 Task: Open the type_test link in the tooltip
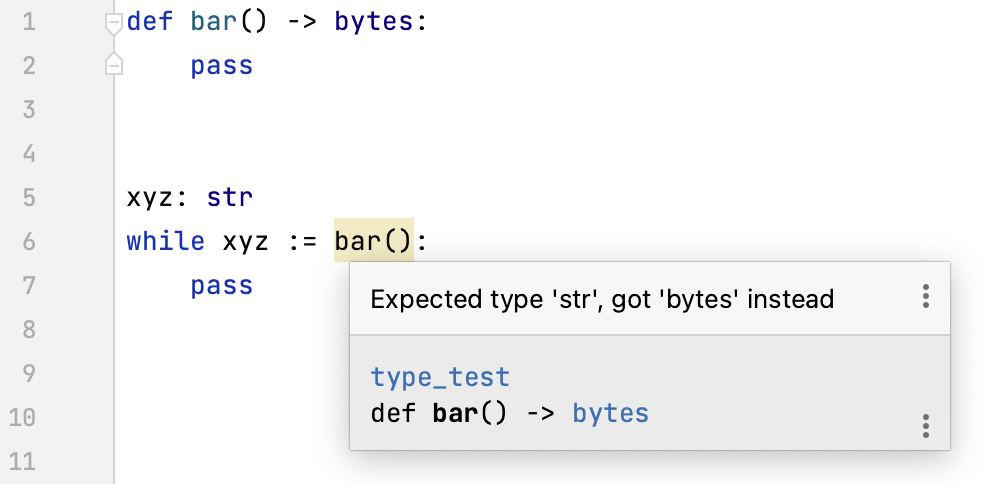point(440,377)
